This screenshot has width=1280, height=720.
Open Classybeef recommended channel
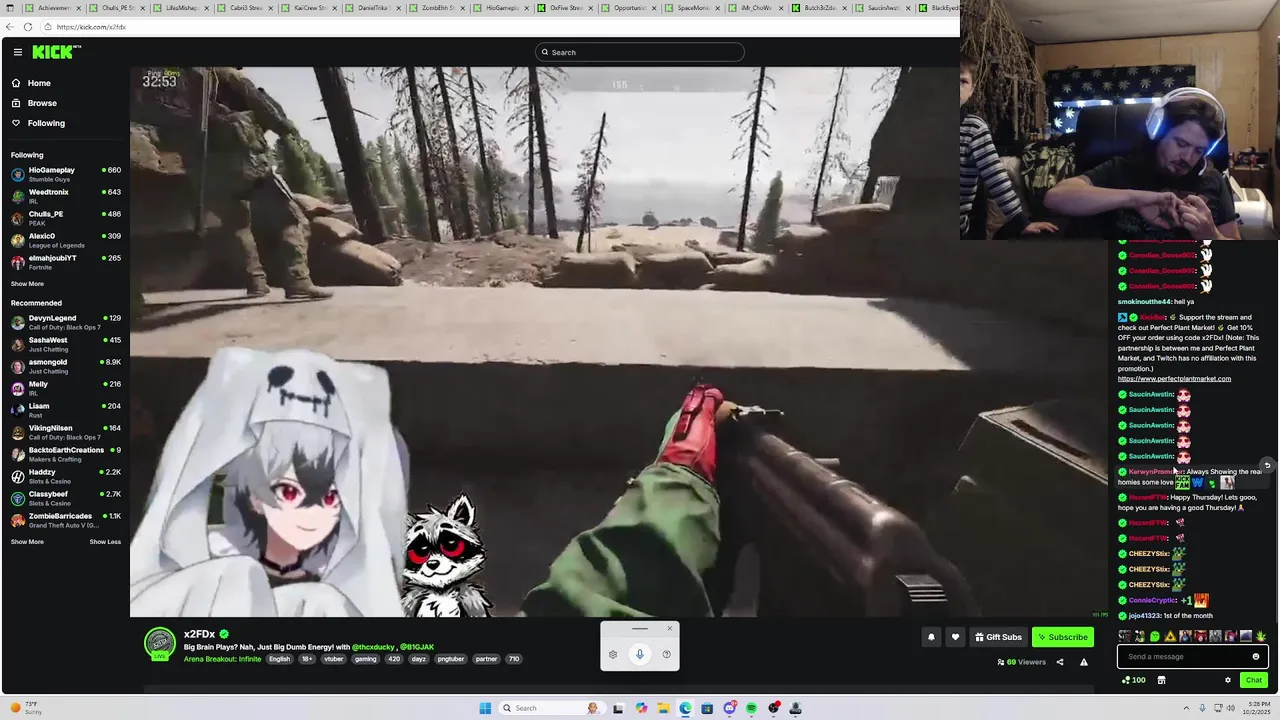pyautogui.click(x=65, y=498)
